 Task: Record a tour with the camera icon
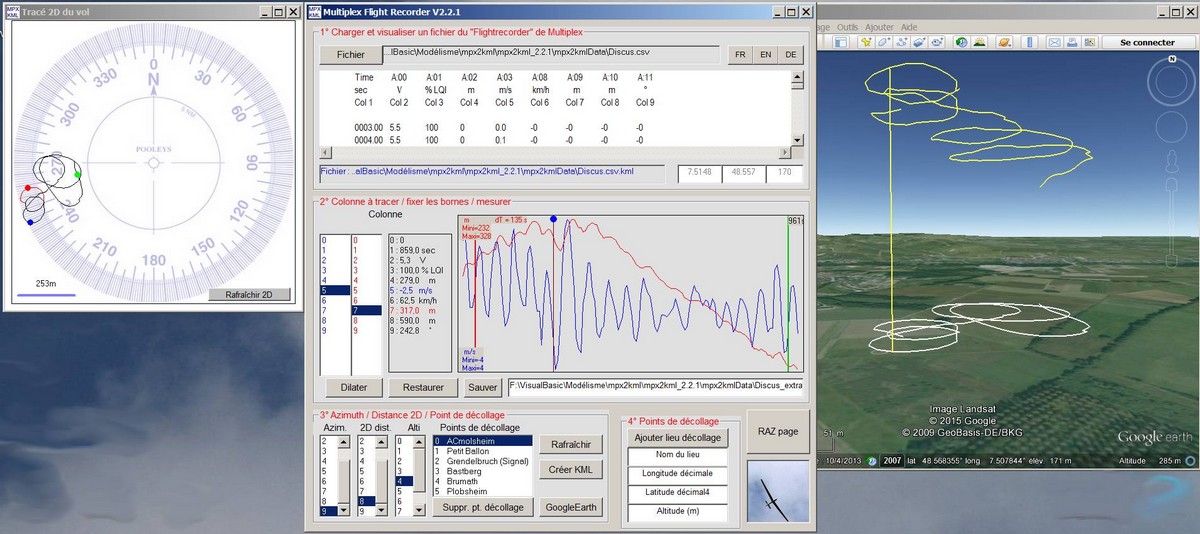937,42
